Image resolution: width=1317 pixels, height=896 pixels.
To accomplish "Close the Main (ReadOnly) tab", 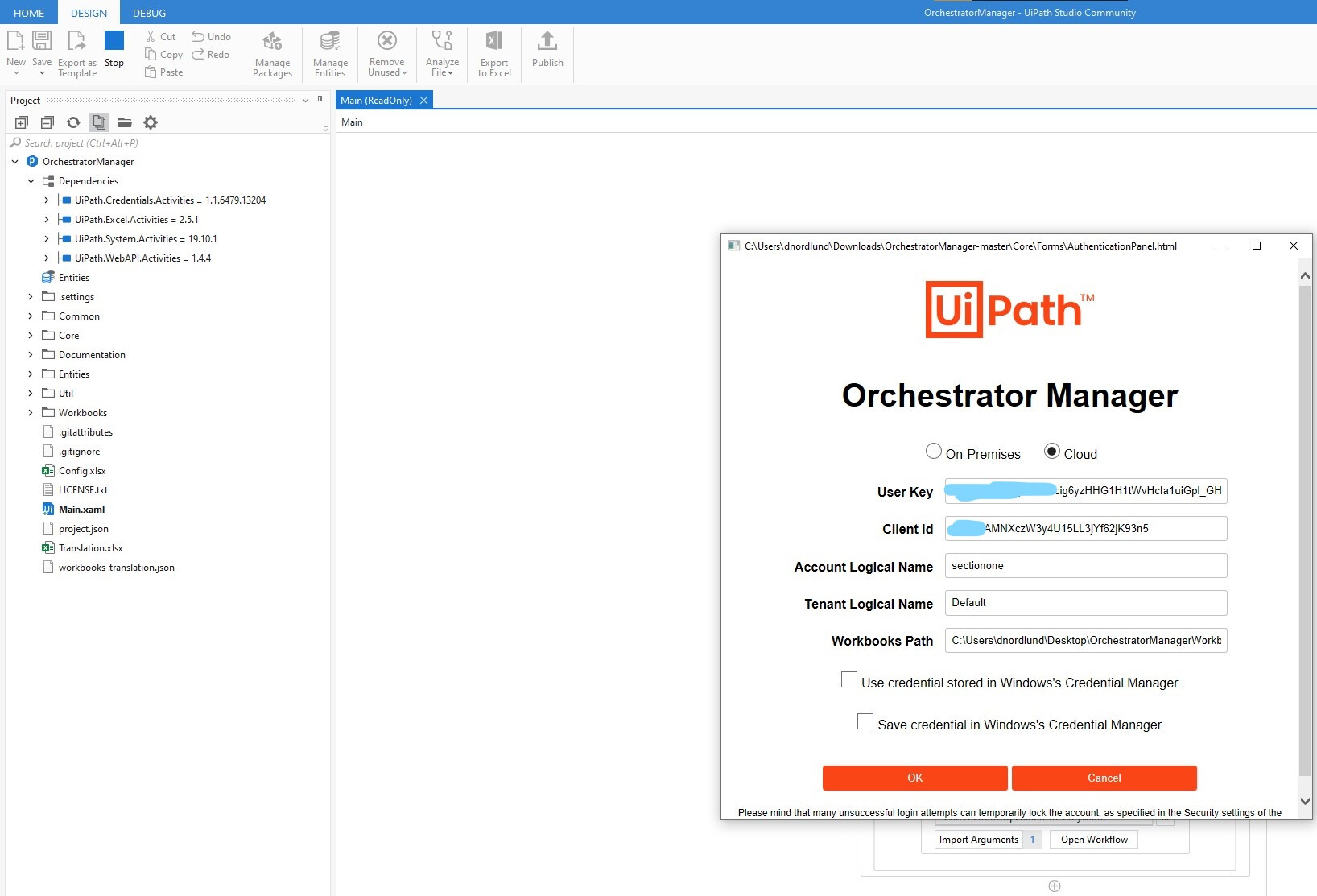I will coord(423,101).
